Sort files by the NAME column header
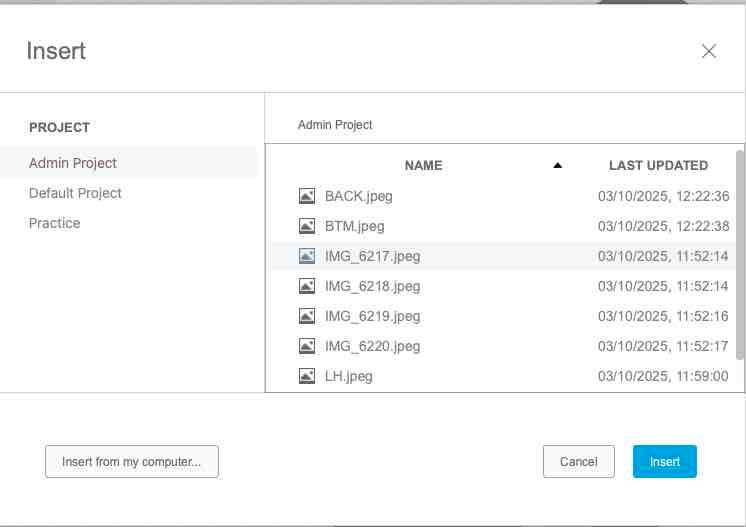 tap(423, 166)
